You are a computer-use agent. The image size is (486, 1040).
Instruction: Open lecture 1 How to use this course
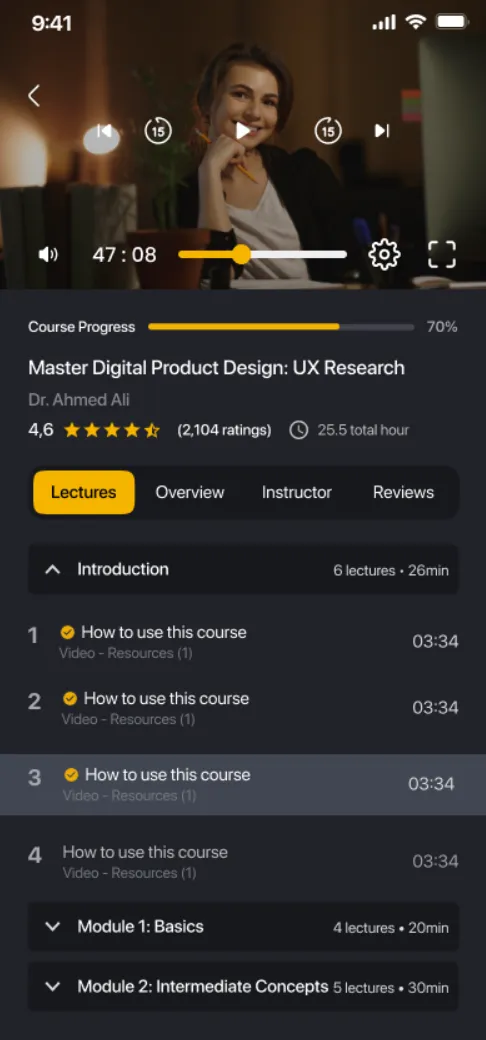(243, 641)
